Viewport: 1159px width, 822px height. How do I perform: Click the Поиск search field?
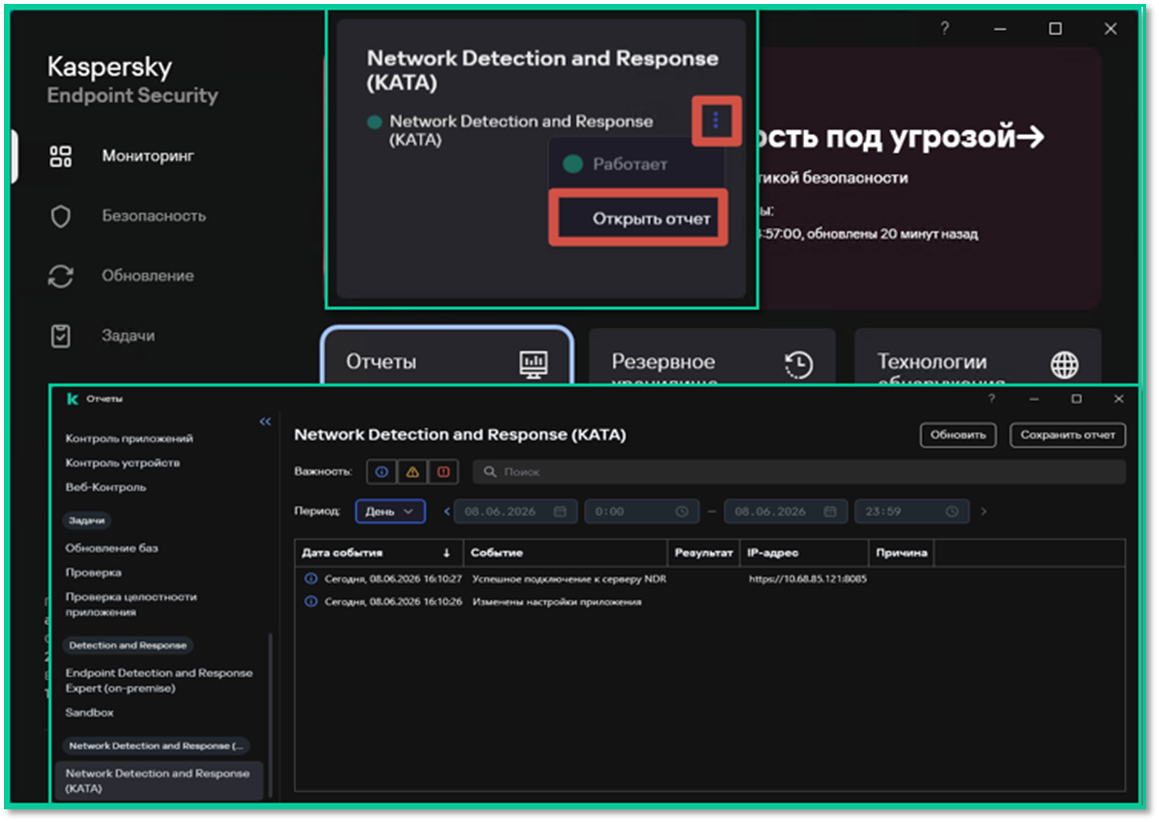[x=799, y=472]
